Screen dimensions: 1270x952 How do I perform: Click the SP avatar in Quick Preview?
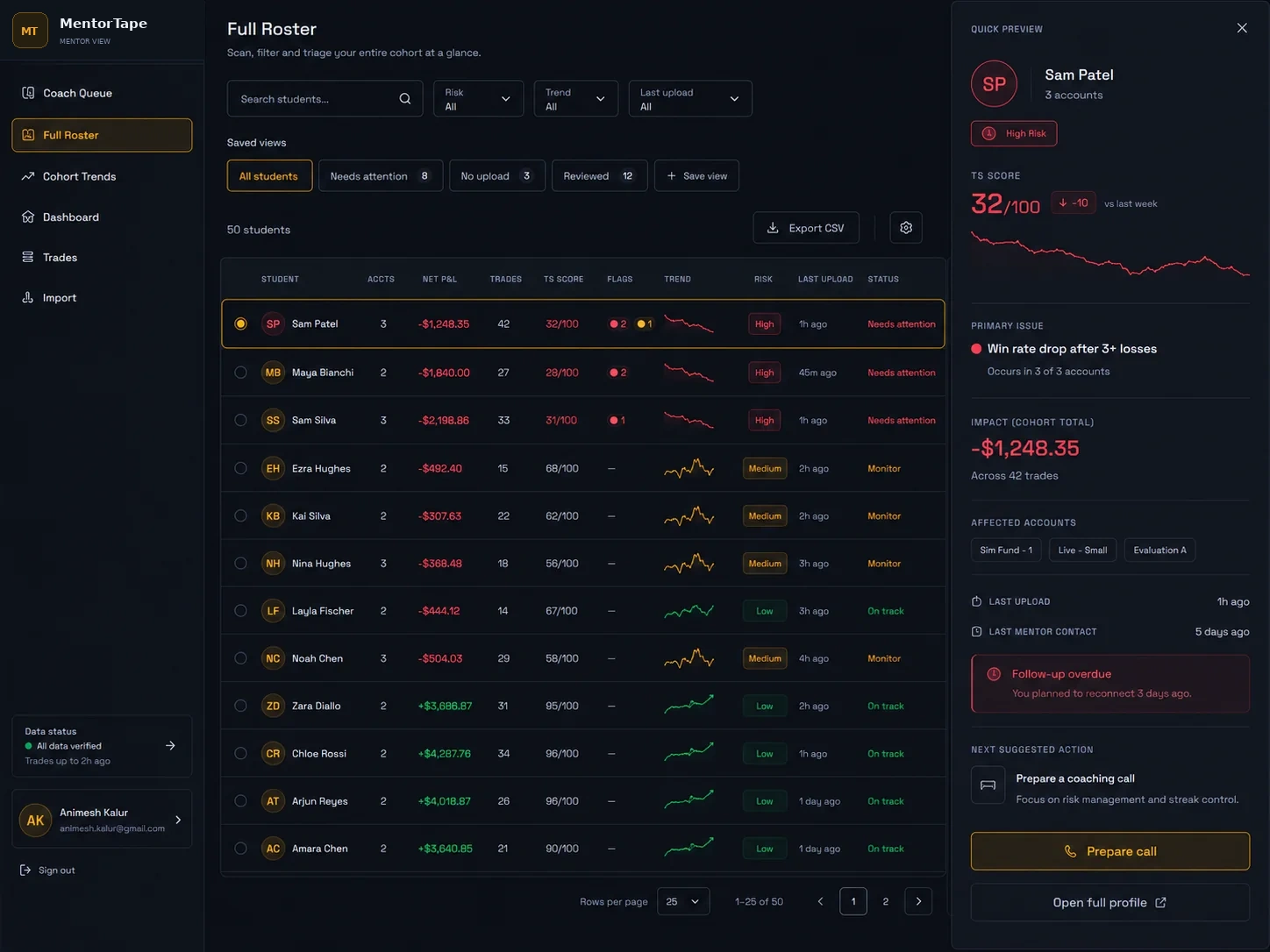coord(995,84)
